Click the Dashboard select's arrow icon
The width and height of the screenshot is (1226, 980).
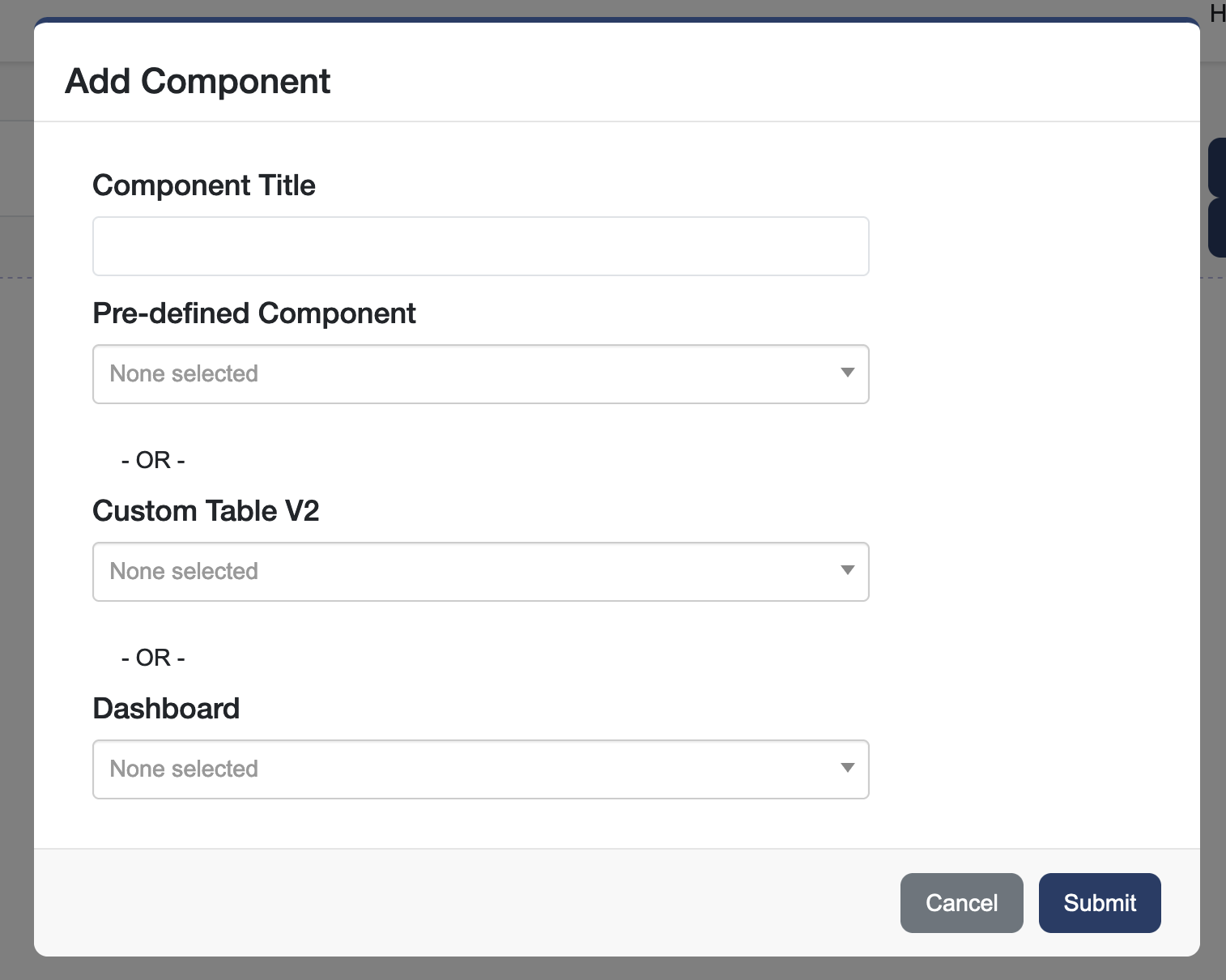(847, 768)
